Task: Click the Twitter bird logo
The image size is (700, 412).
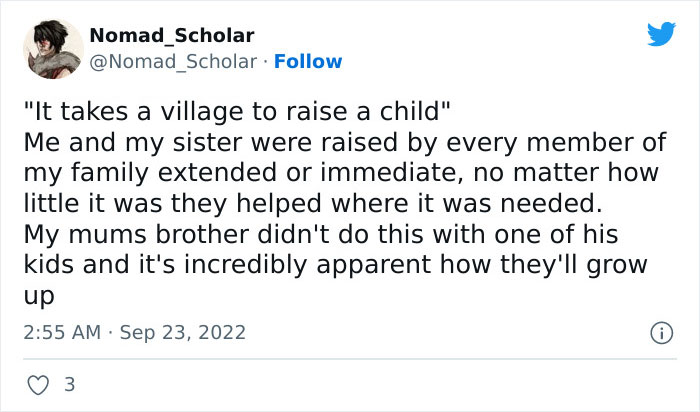Action: tap(661, 34)
